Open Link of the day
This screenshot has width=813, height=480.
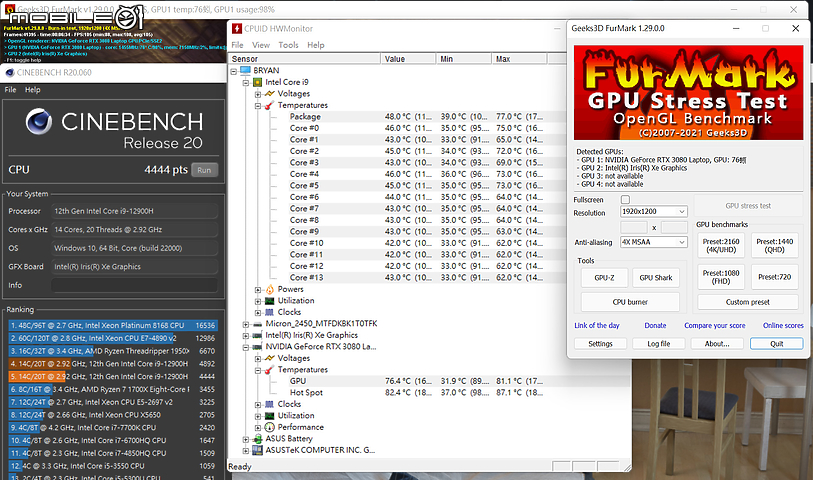(597, 326)
